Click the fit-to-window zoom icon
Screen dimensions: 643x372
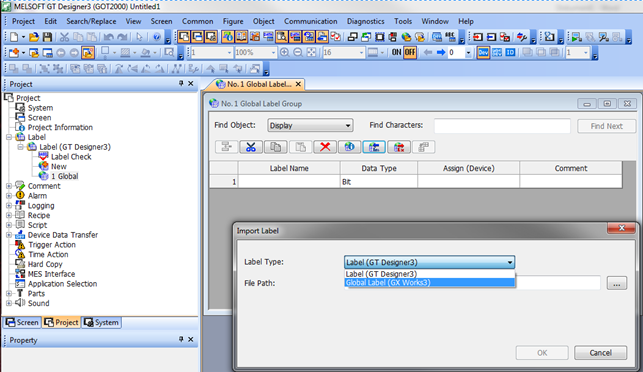[x=312, y=52]
